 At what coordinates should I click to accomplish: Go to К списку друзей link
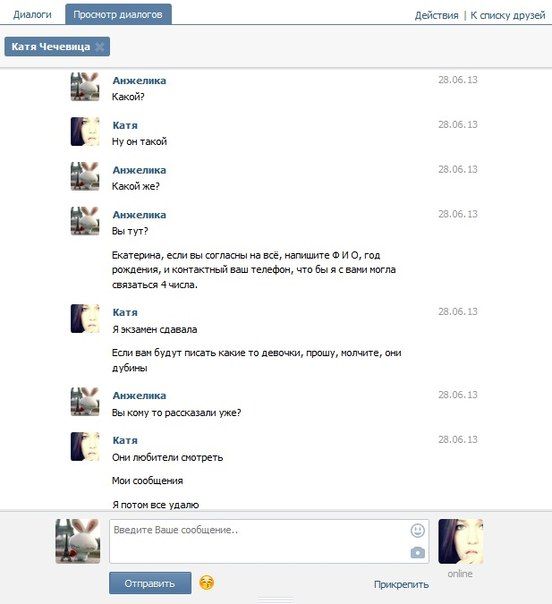click(508, 15)
